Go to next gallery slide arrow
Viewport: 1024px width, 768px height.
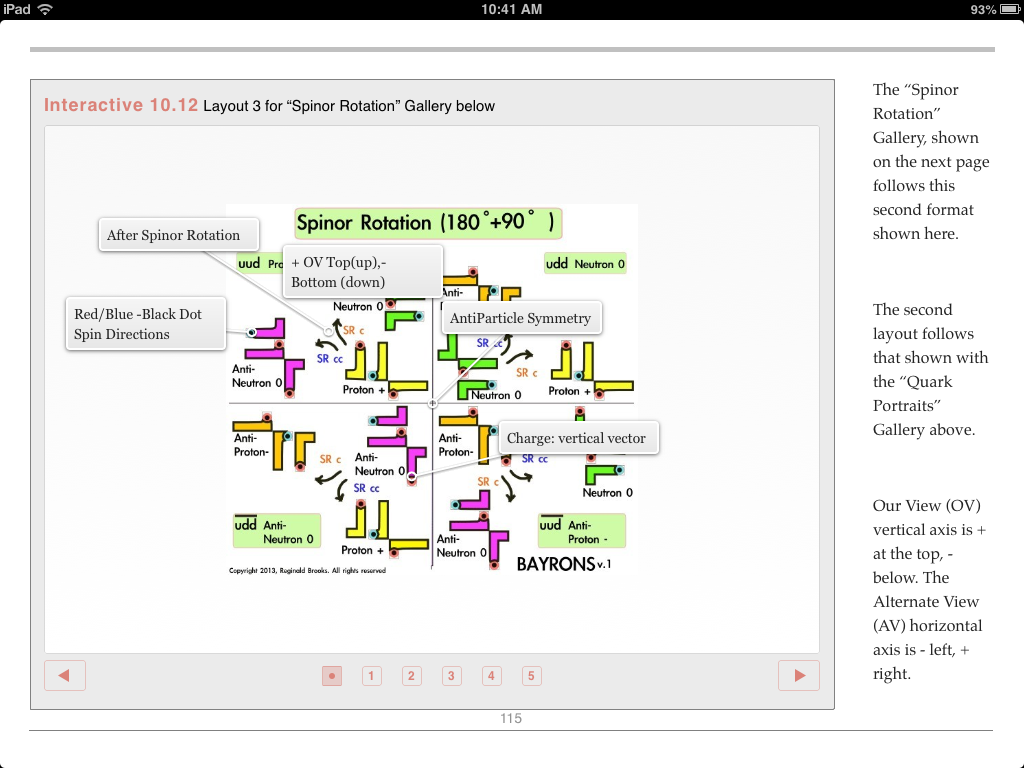[798, 676]
